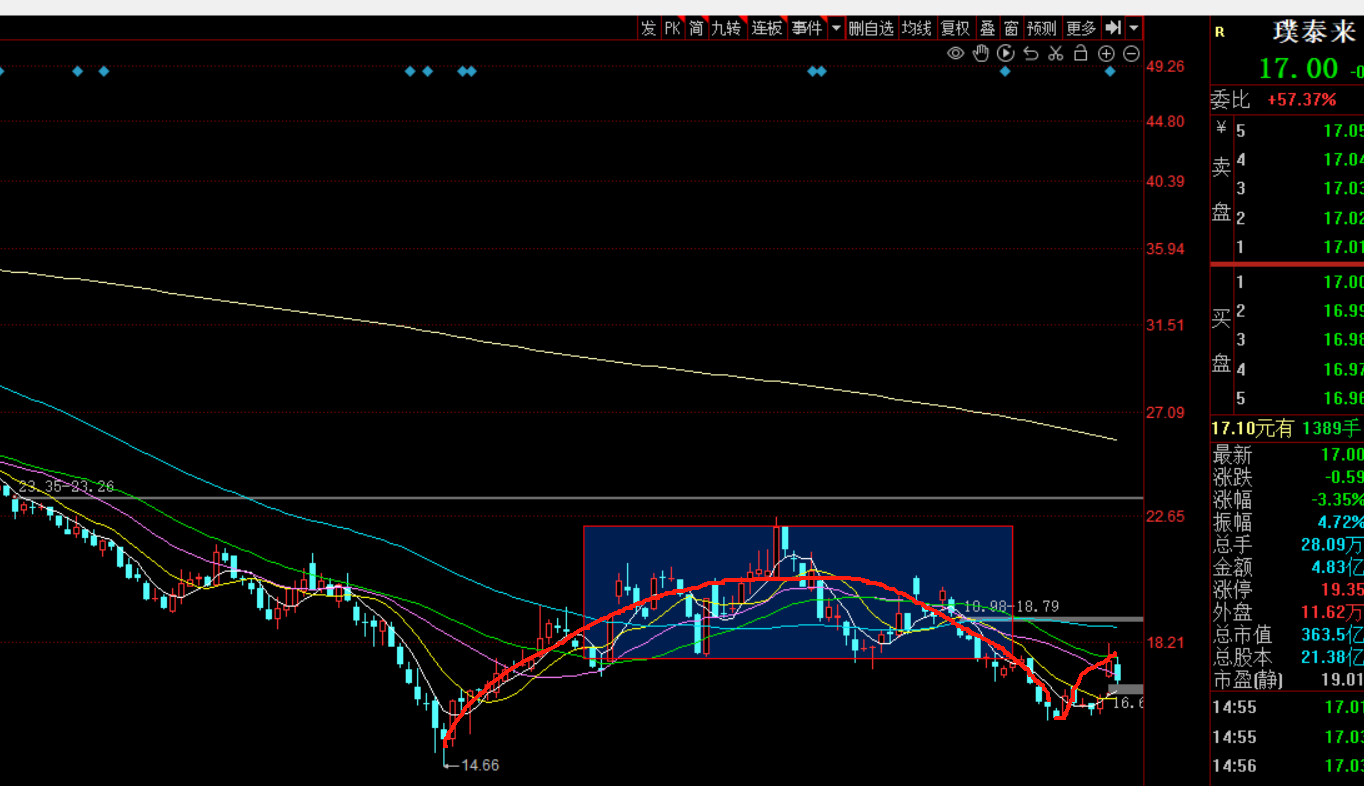Zoom in with the plus circle icon
Screen dimensions: 1364x786
tap(1107, 54)
